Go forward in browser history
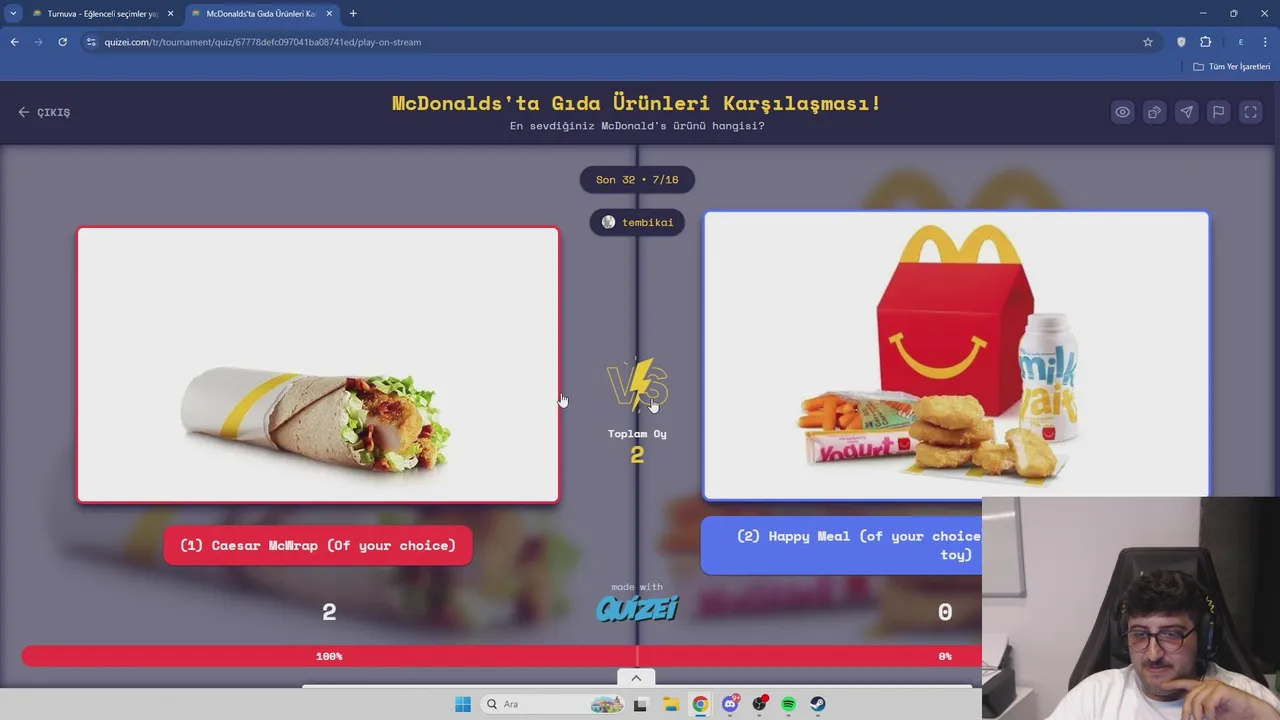Viewport: 1280px width, 720px height. coord(38,42)
